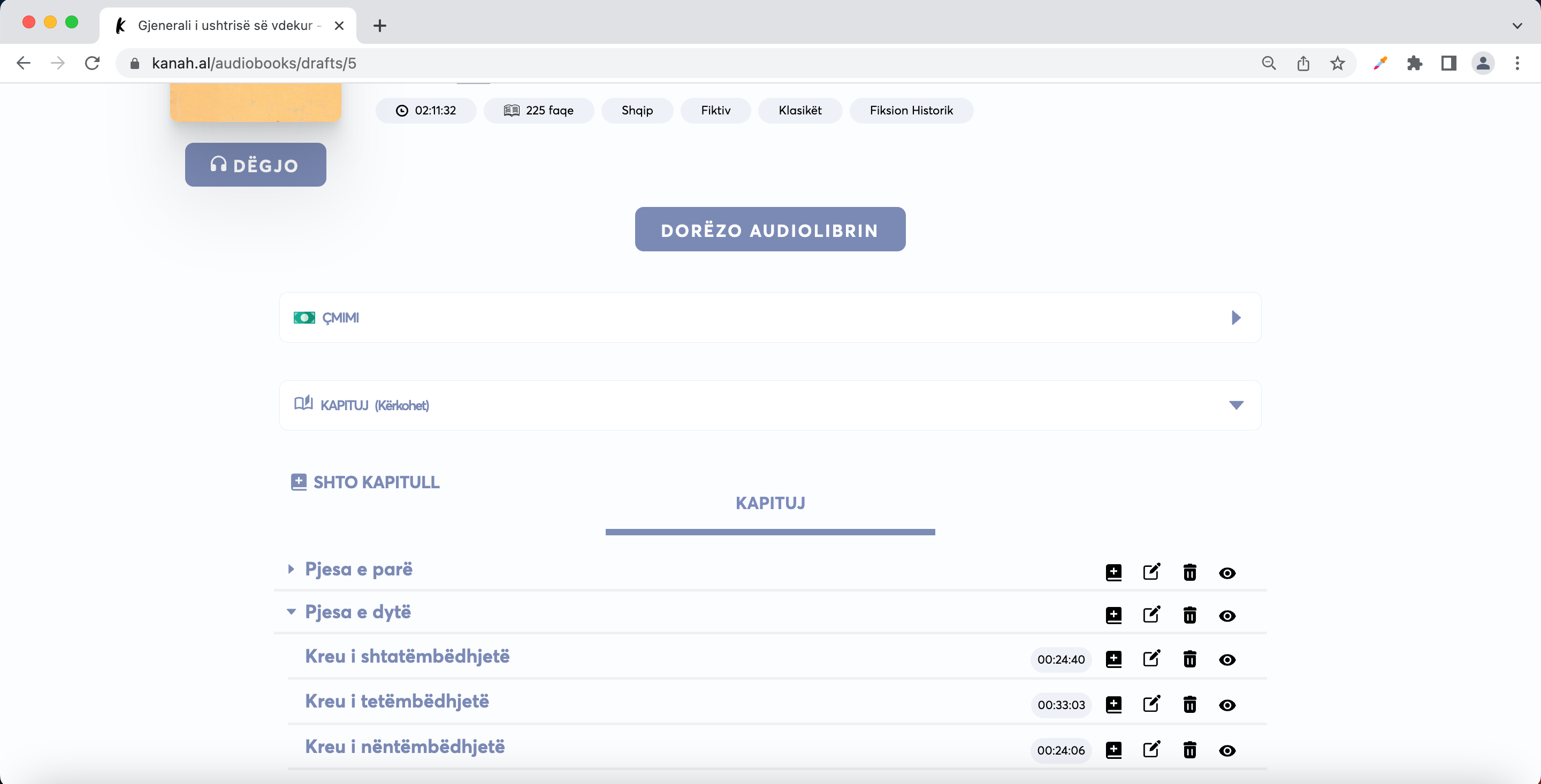Click the book cover thumbnail

(255, 102)
